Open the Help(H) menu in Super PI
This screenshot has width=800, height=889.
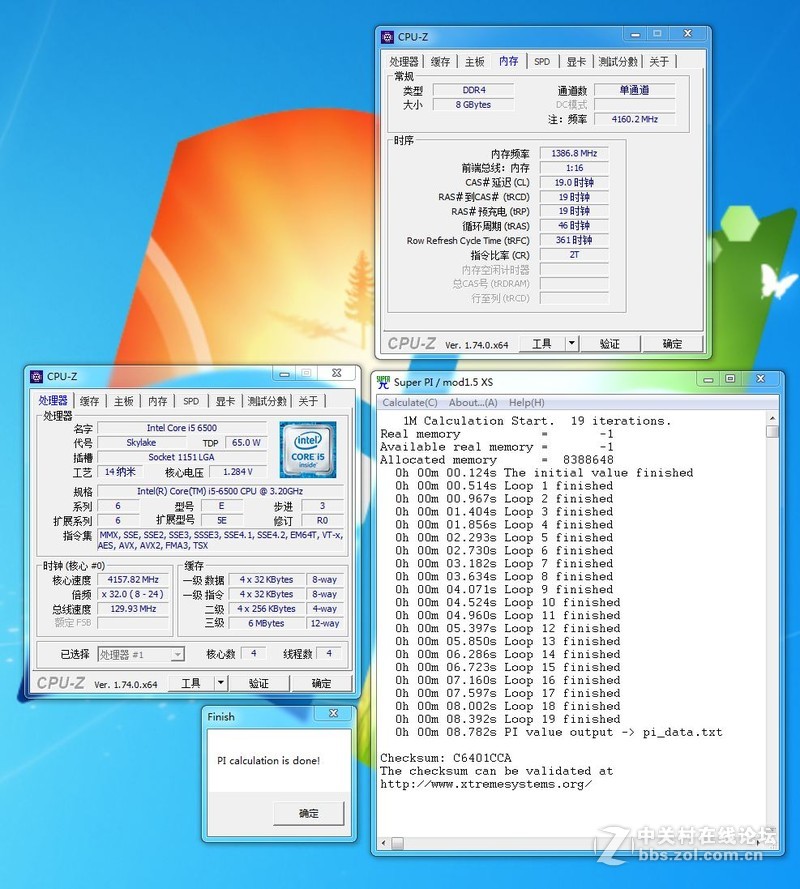pos(526,402)
